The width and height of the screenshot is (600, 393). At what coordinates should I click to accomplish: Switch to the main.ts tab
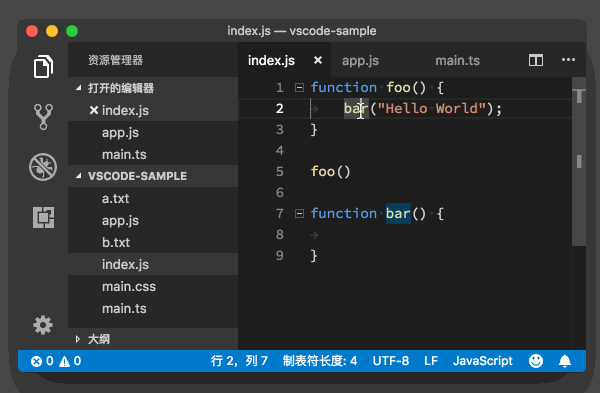pyautogui.click(x=457, y=60)
